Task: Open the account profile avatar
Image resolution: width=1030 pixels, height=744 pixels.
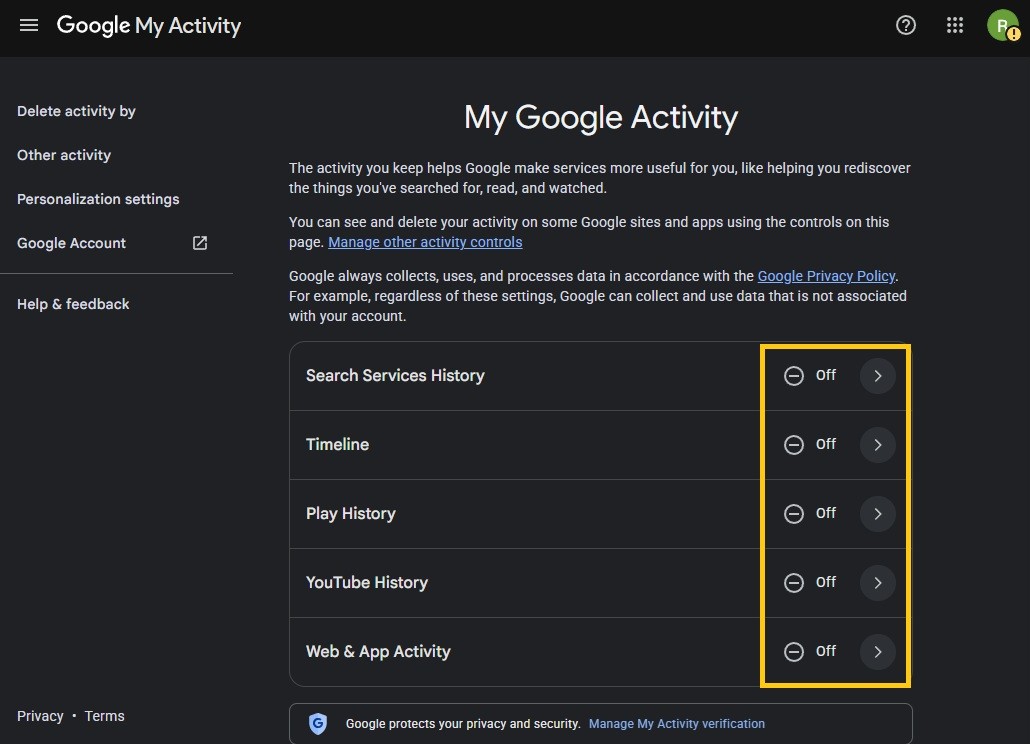Action: click(1003, 26)
